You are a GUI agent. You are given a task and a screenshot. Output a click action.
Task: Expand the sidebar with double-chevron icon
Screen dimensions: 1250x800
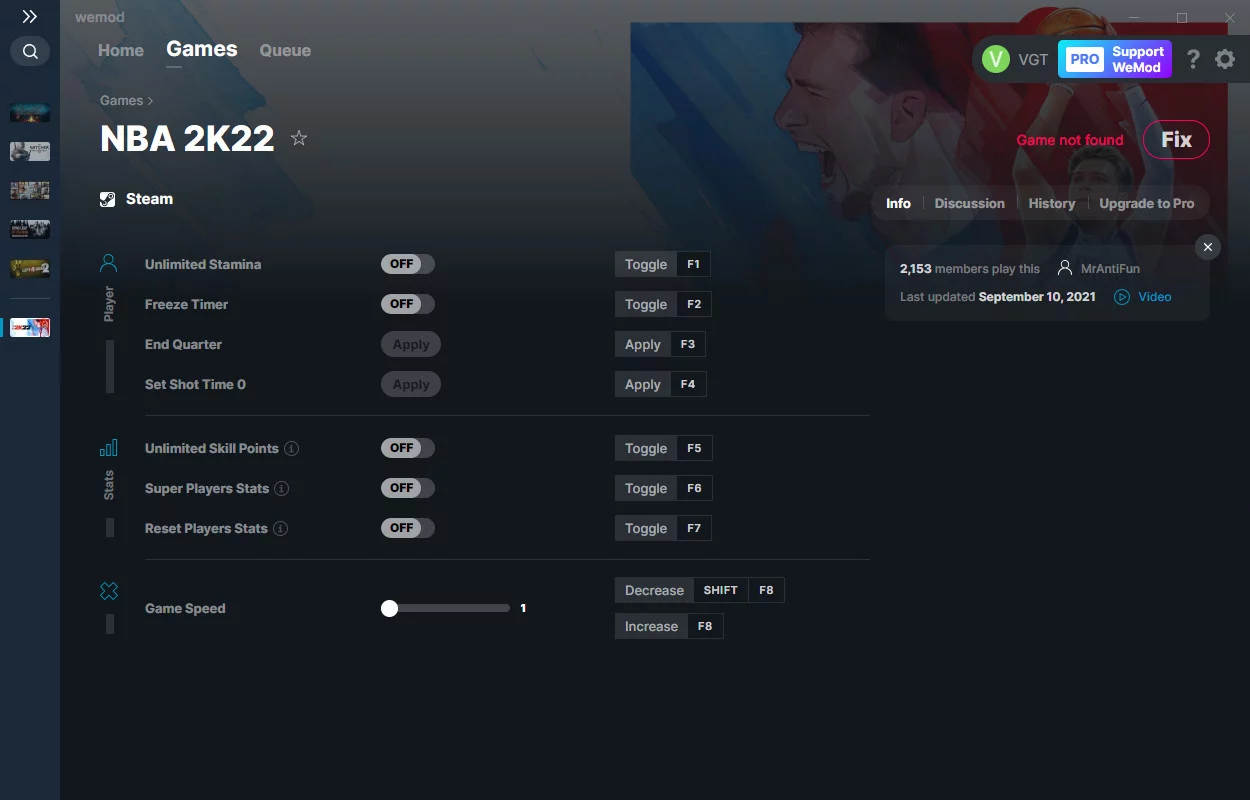[30, 17]
